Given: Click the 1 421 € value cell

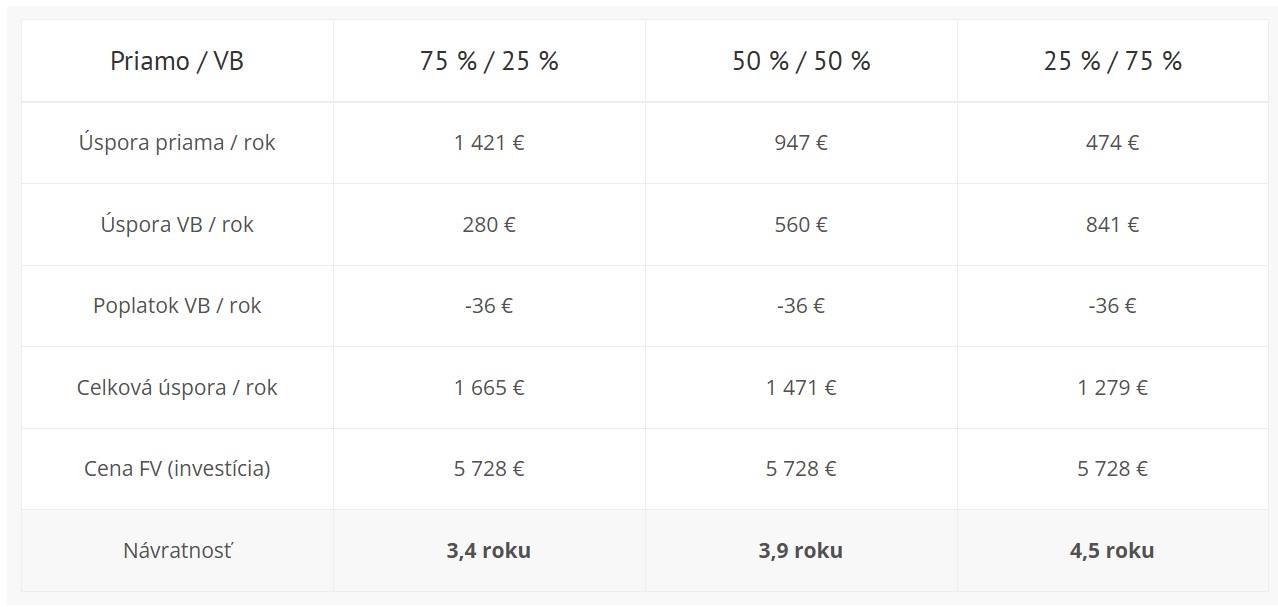Looking at the screenshot, I should pyautogui.click(x=489, y=143).
